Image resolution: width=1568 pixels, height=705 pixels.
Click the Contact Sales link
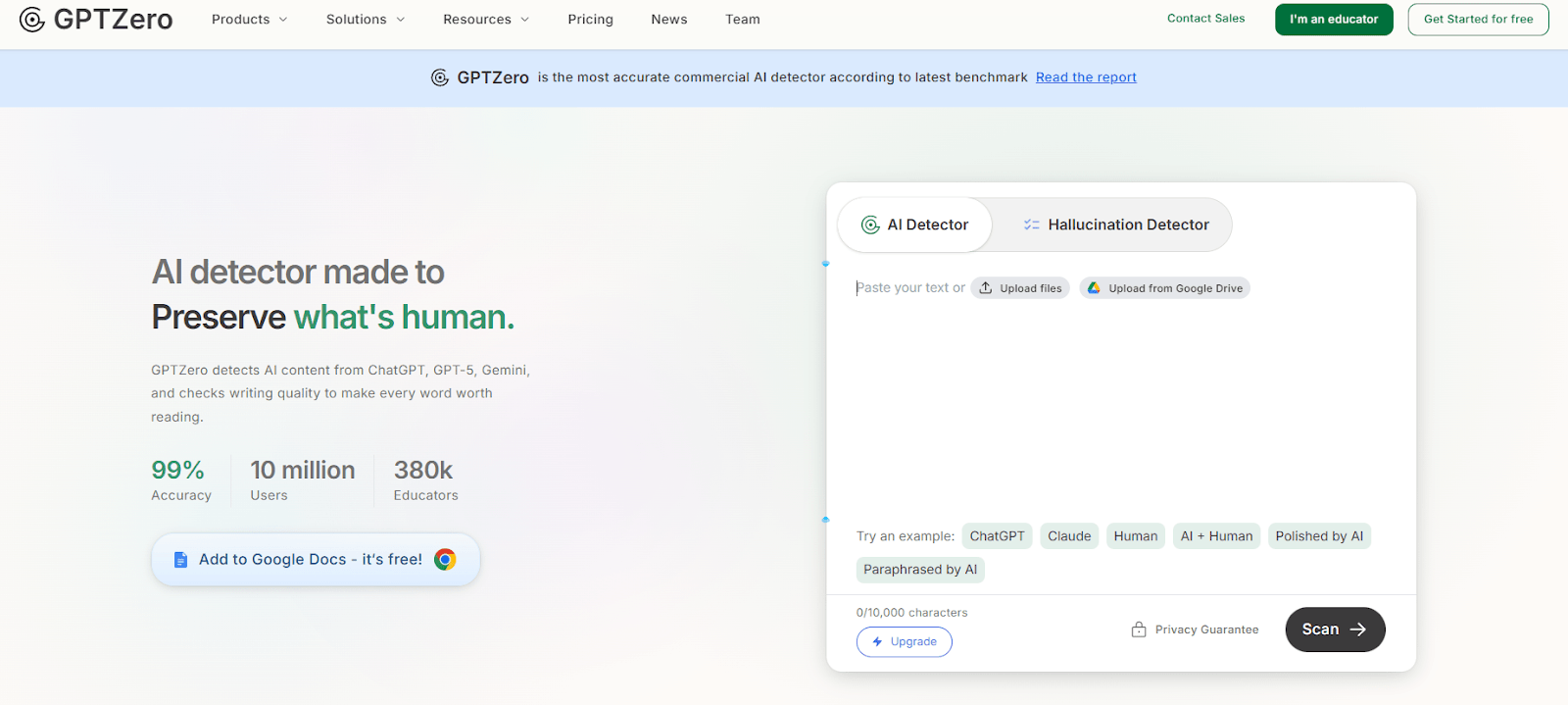pyautogui.click(x=1205, y=19)
